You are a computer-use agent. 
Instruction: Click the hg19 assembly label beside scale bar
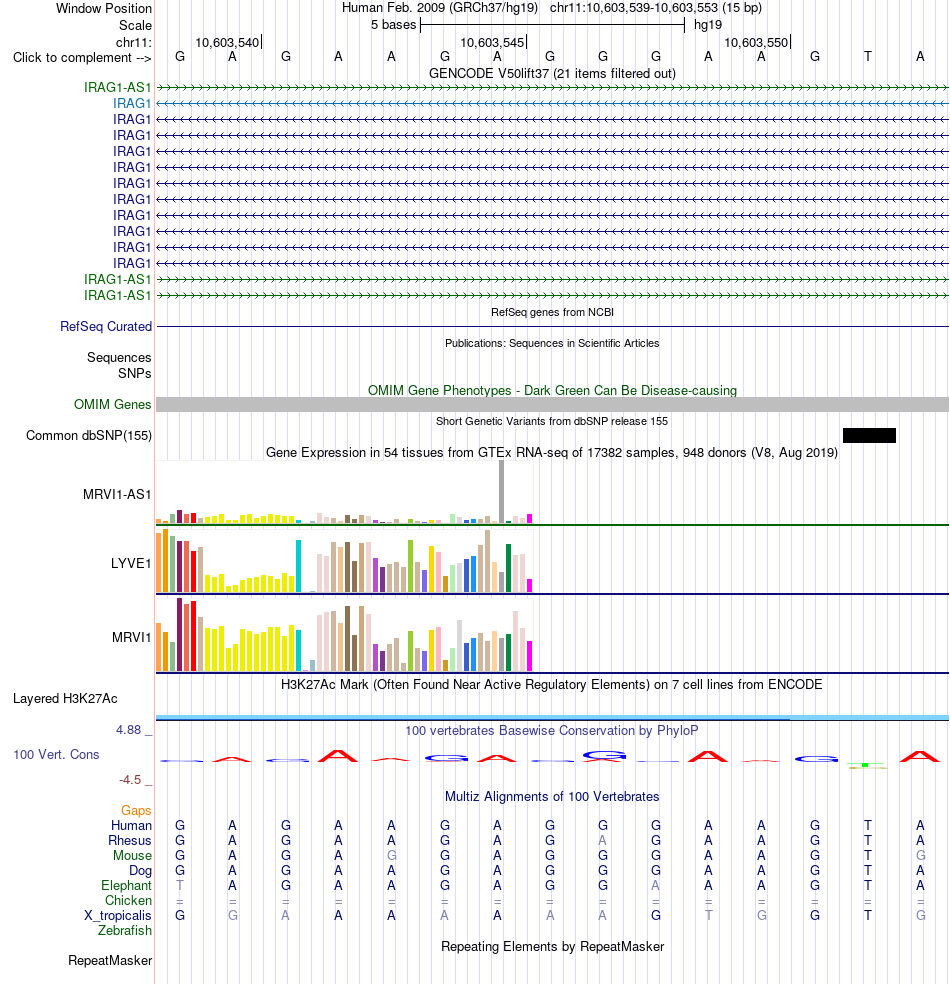pos(708,25)
